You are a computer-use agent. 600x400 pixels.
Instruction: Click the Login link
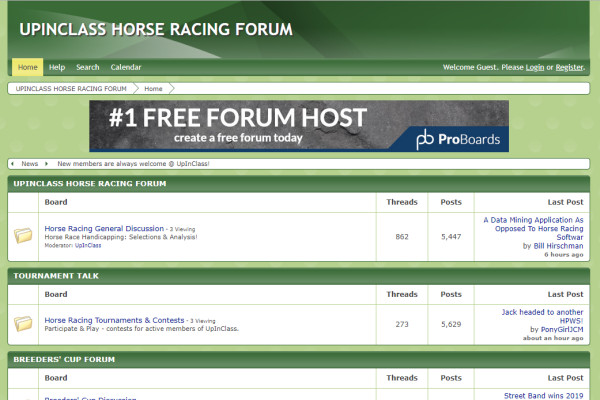[x=535, y=67]
